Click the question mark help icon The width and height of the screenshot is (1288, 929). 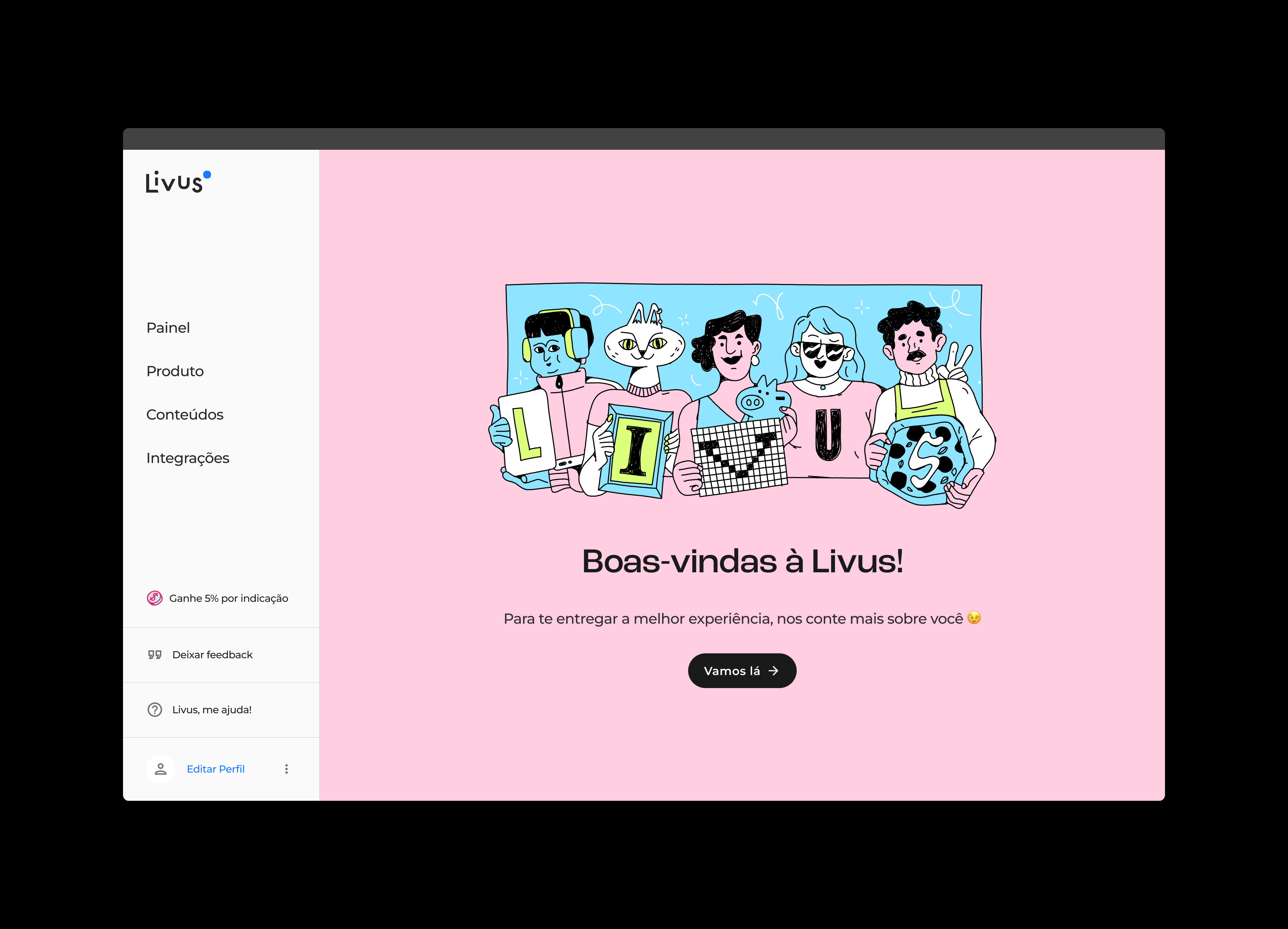coord(154,710)
